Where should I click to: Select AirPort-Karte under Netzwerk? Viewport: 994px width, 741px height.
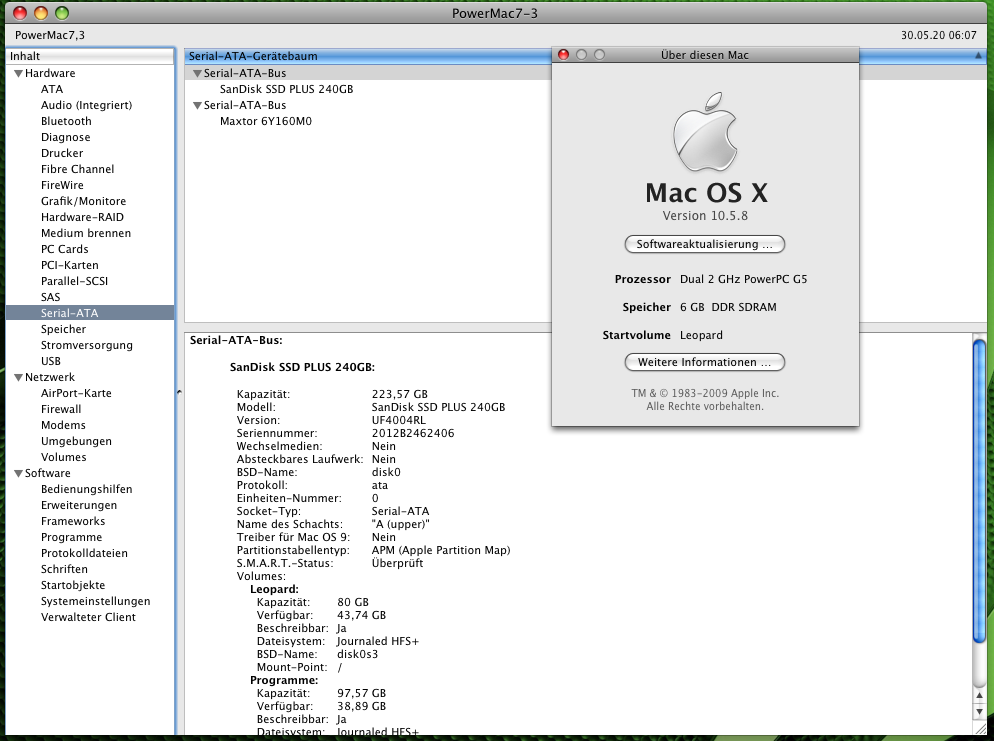[76, 393]
